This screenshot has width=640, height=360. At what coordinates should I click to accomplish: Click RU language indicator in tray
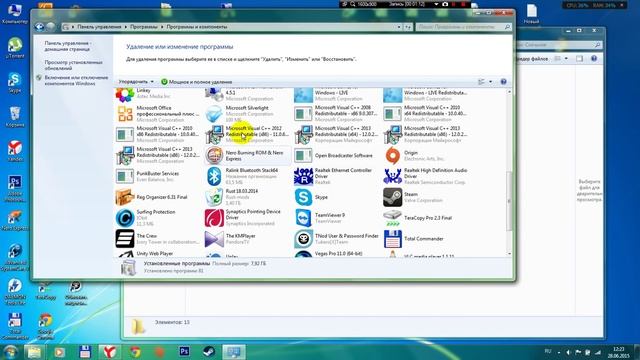click(x=548, y=351)
